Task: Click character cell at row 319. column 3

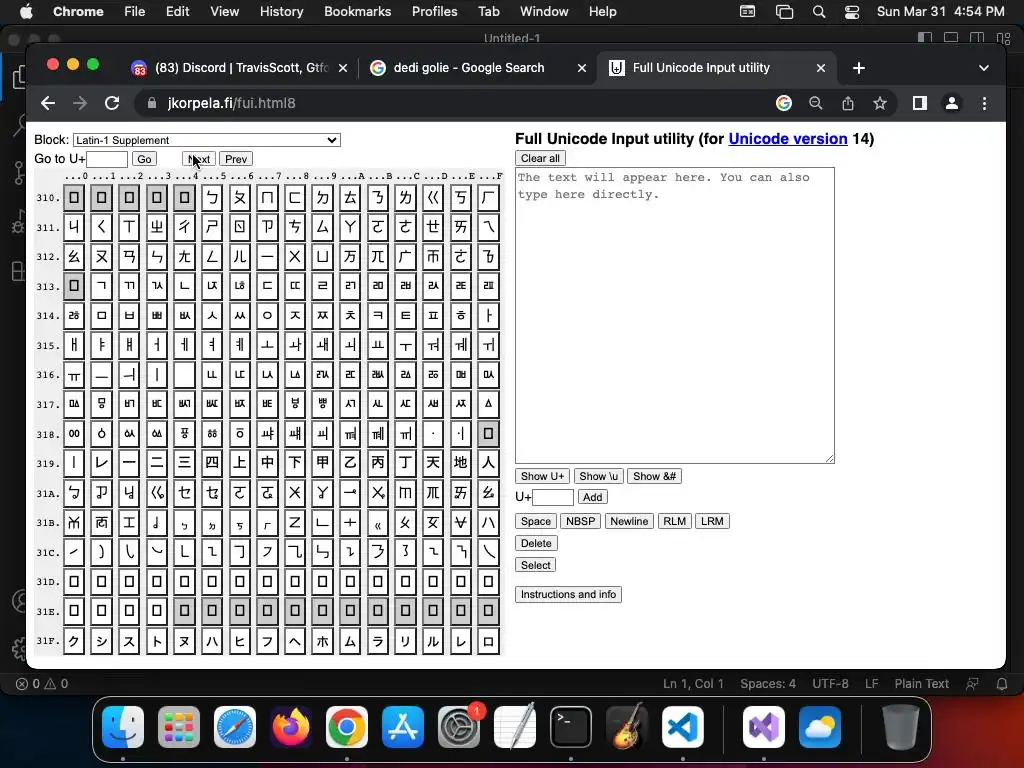Action: pyautogui.click(x=157, y=463)
